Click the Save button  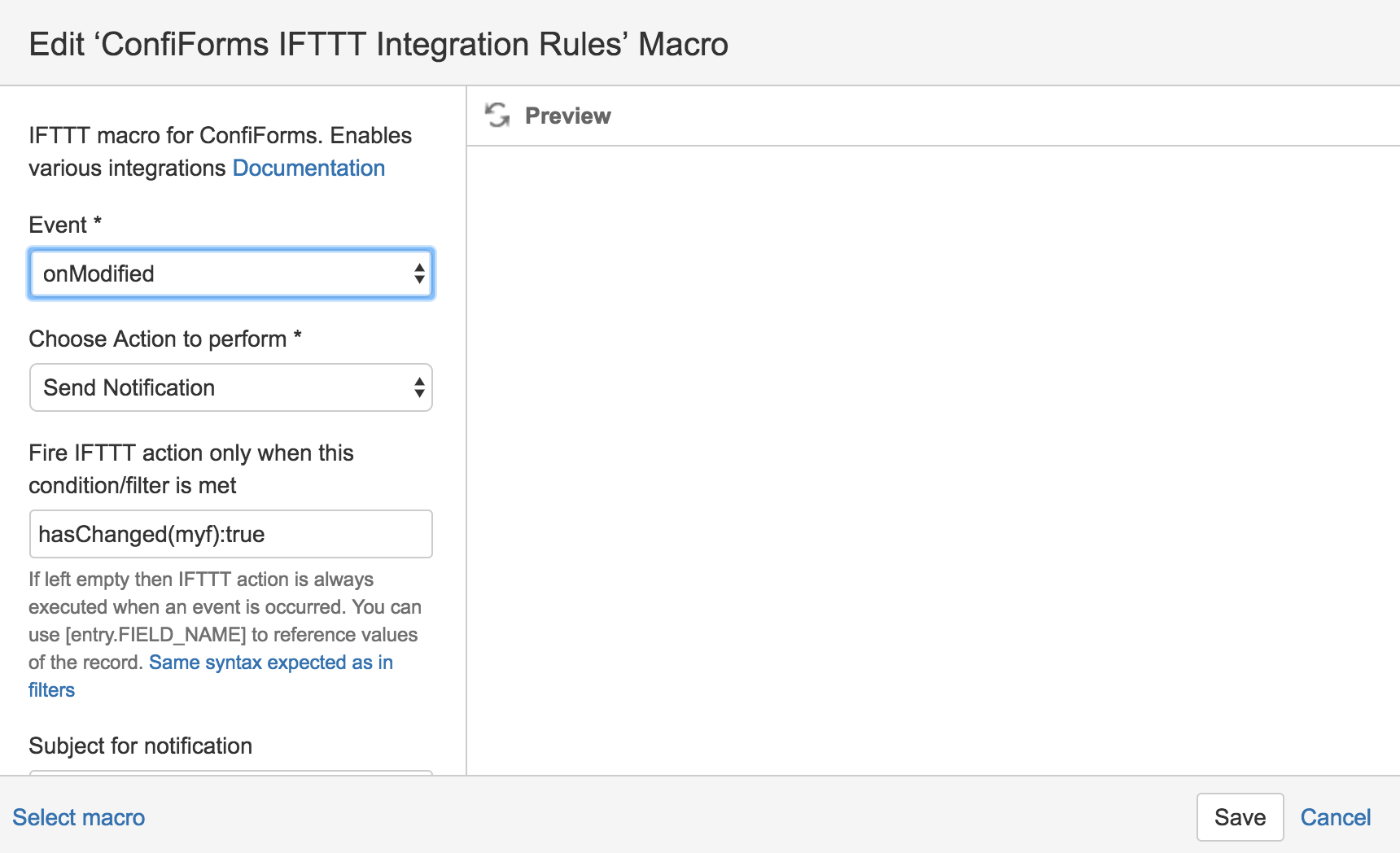point(1240,817)
